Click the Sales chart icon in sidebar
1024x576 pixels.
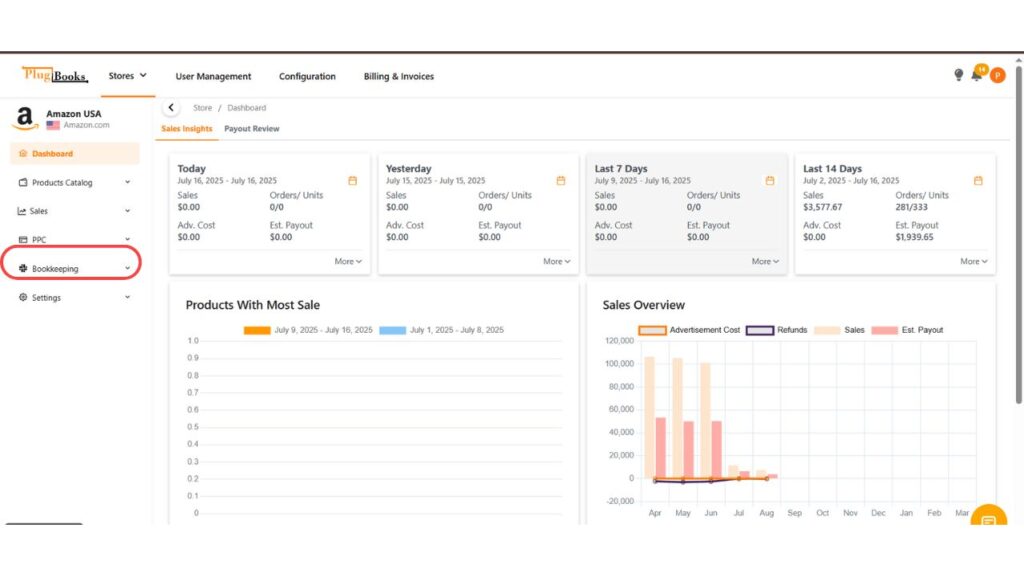coord(22,211)
